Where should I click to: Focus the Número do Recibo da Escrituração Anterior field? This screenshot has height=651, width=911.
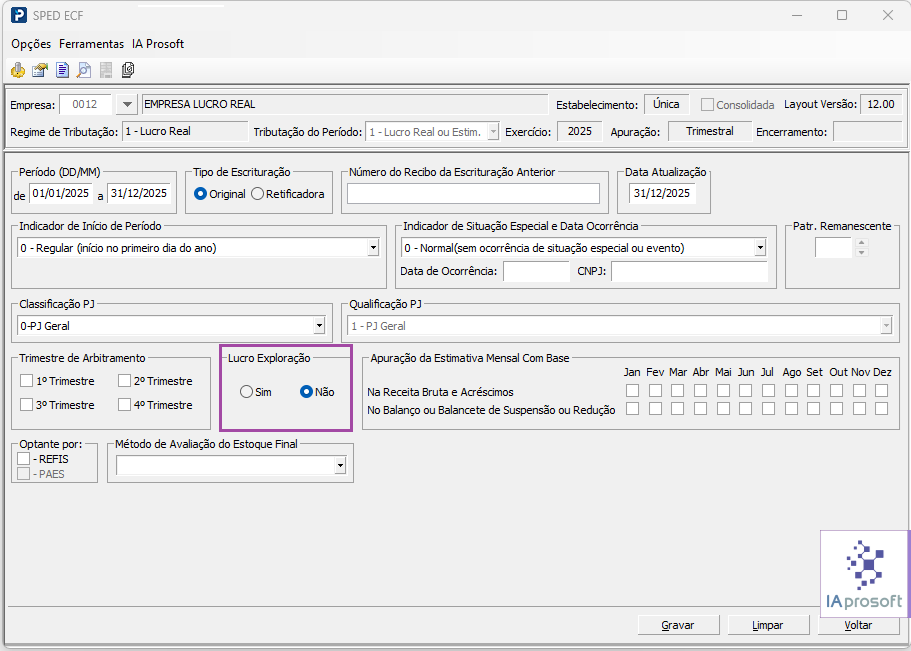tap(474, 194)
